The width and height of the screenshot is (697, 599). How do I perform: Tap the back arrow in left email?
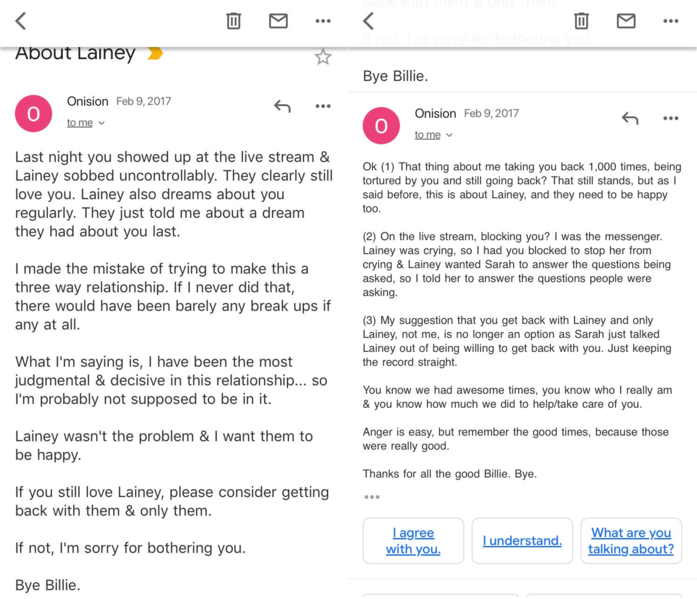(x=21, y=20)
